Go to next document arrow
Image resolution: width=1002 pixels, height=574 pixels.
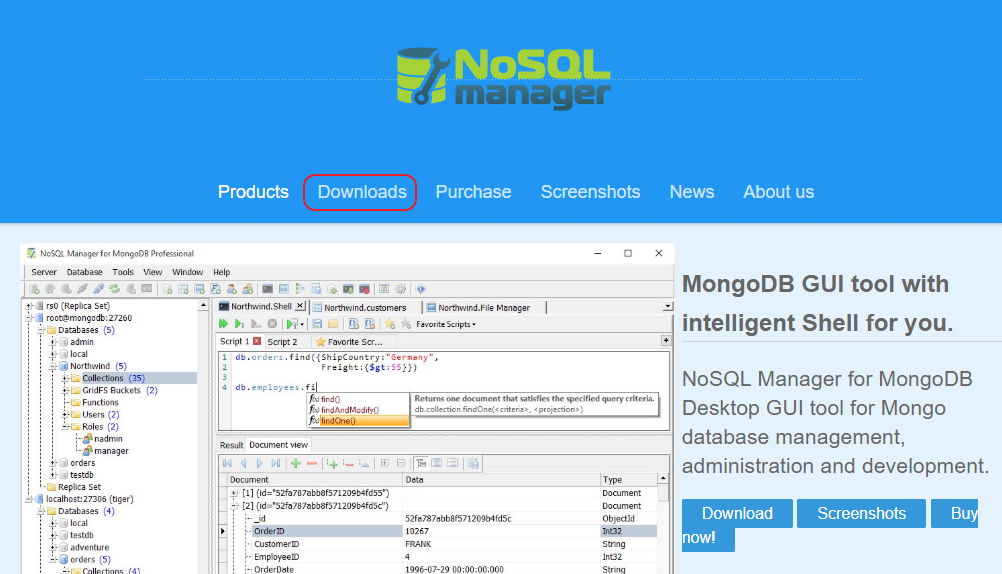point(259,463)
